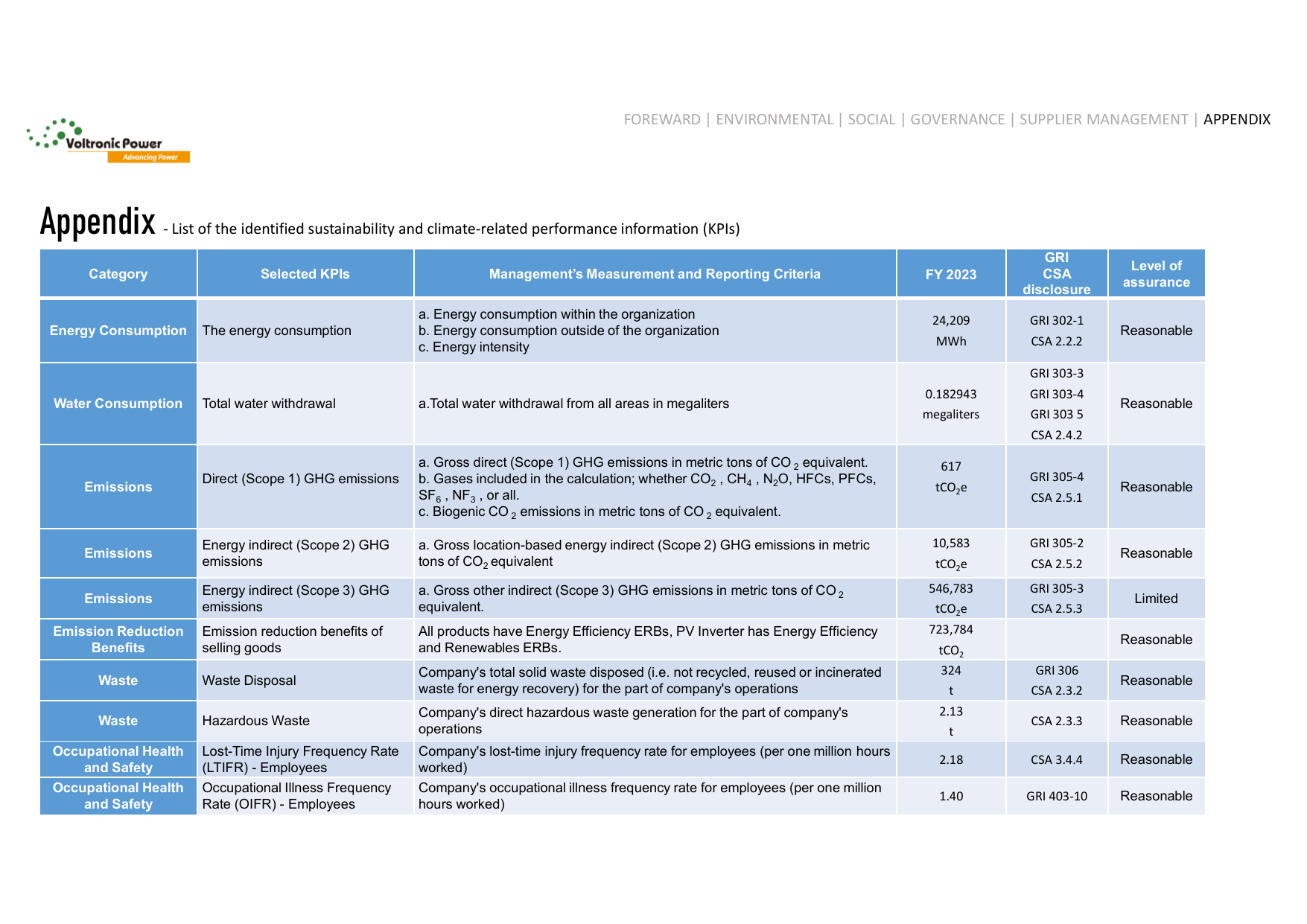Click the APPENDIX navigation tab

click(x=1237, y=119)
